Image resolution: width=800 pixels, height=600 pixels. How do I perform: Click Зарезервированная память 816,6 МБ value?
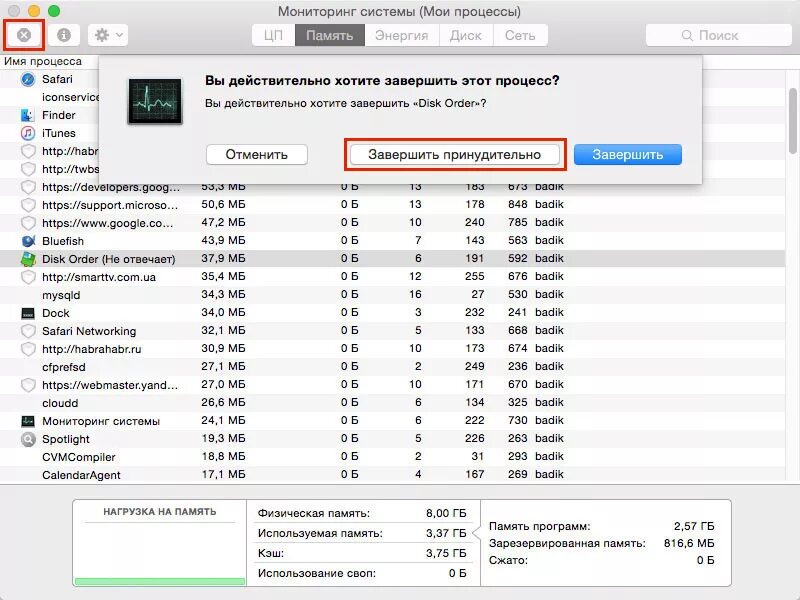click(x=689, y=543)
